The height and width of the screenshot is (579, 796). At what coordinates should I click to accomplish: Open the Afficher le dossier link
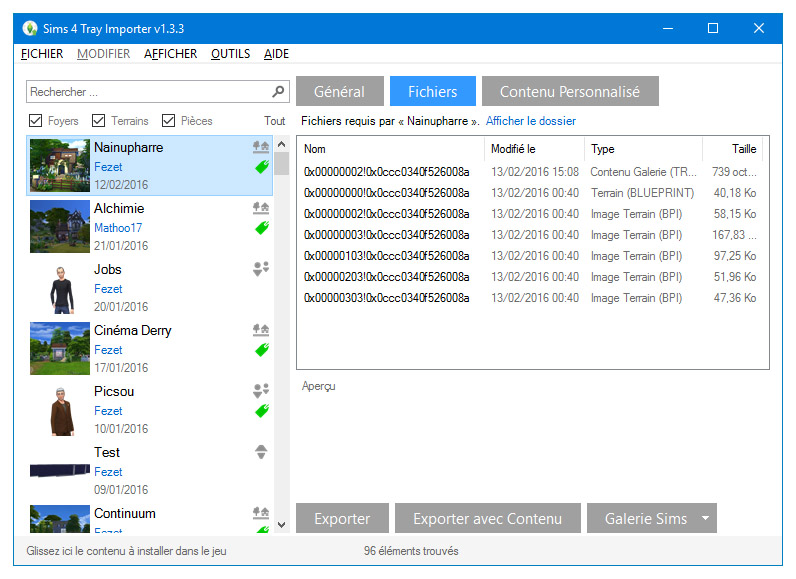coord(530,121)
